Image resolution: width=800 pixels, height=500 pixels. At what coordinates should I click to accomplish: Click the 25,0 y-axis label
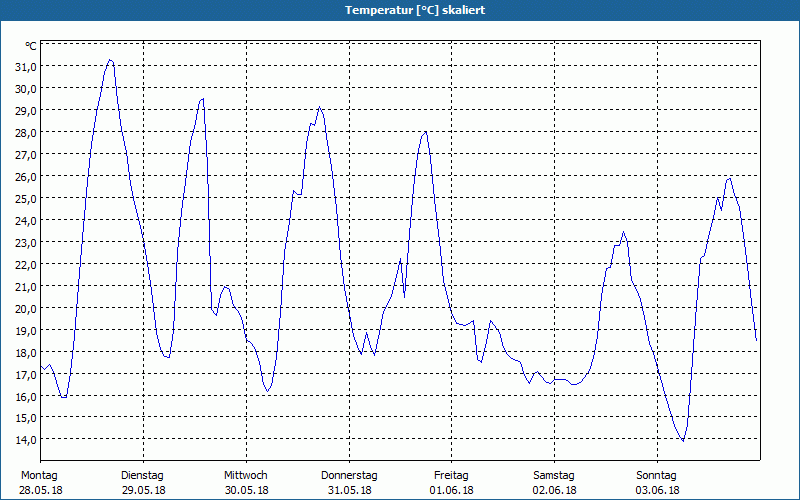click(25, 198)
